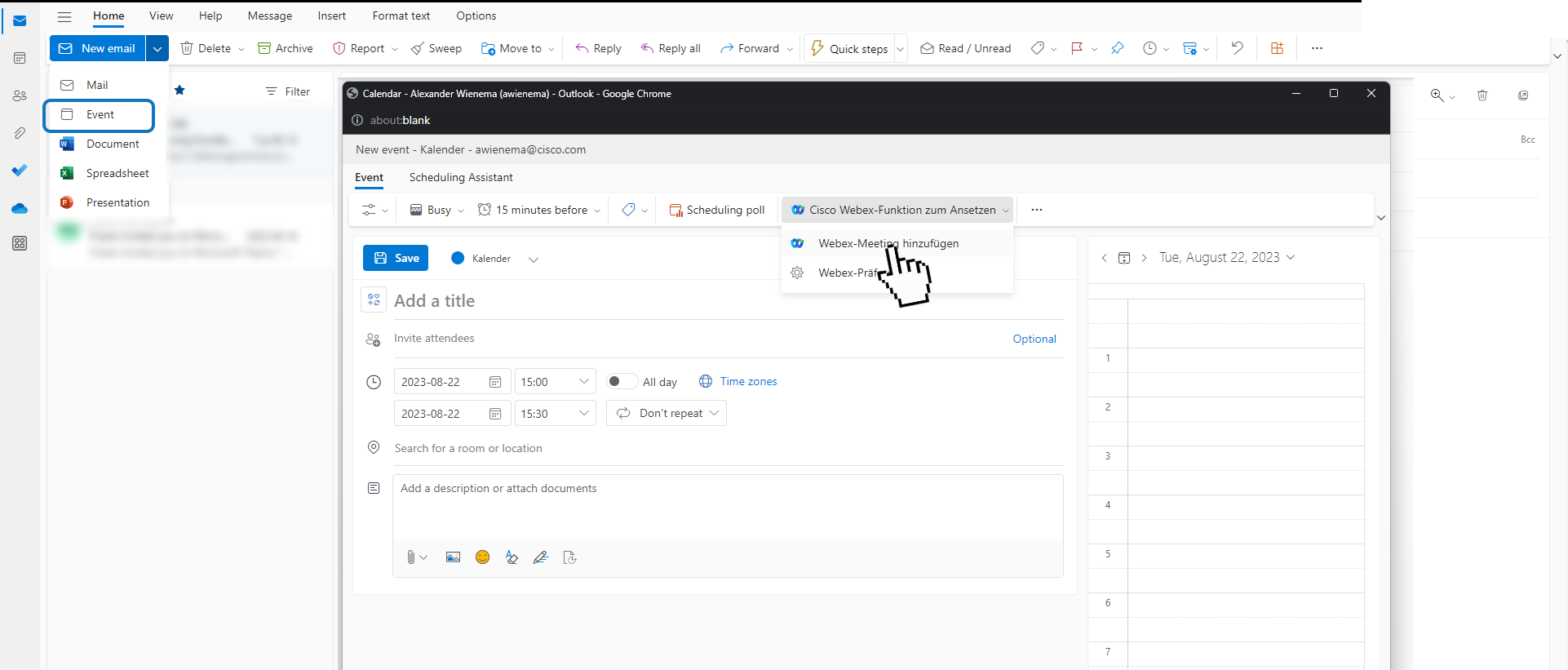Open People in the left sidebar
Image resolution: width=1568 pixels, height=670 pixels.
20,95
